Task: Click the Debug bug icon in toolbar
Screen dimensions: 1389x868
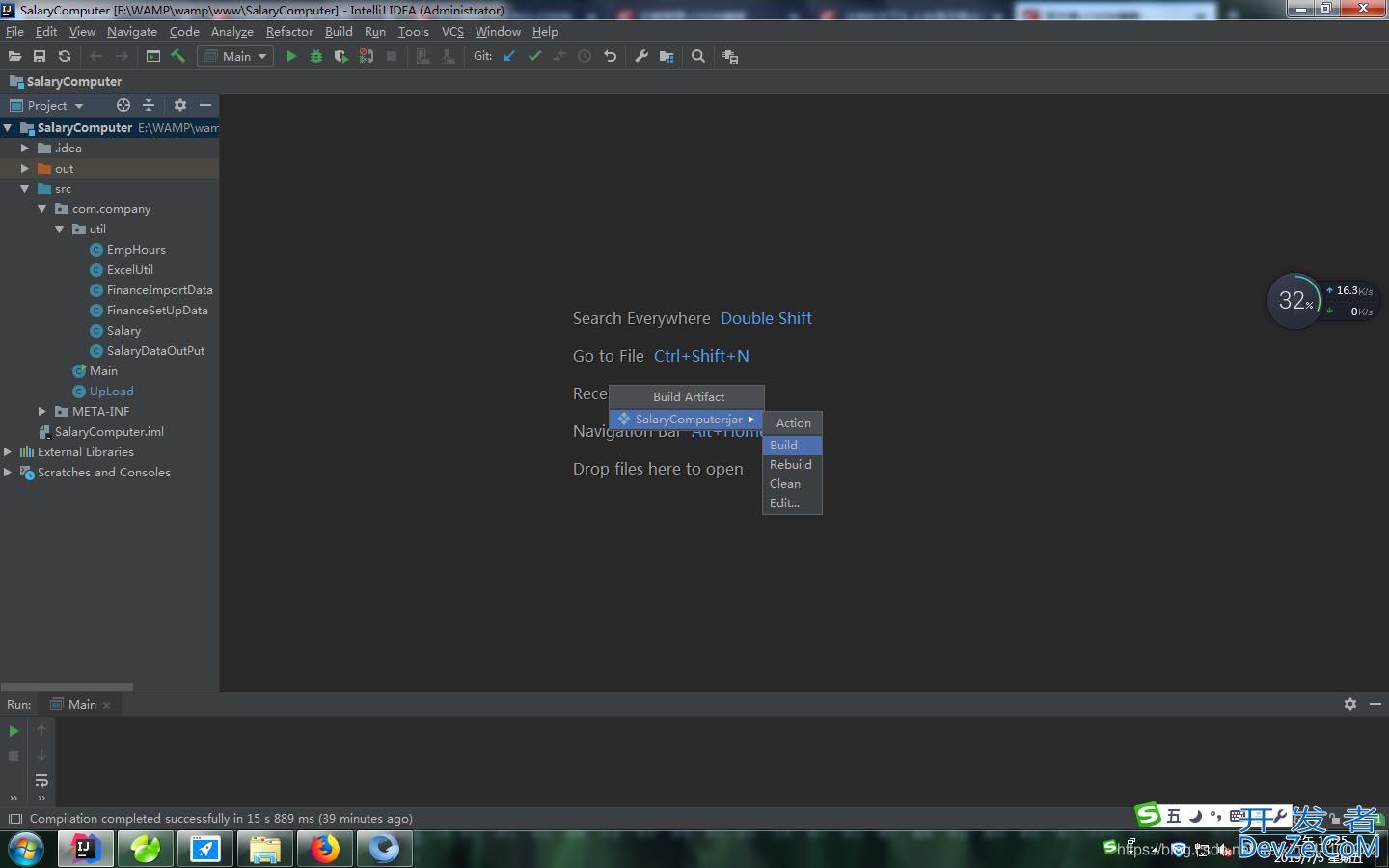Action: (315, 56)
